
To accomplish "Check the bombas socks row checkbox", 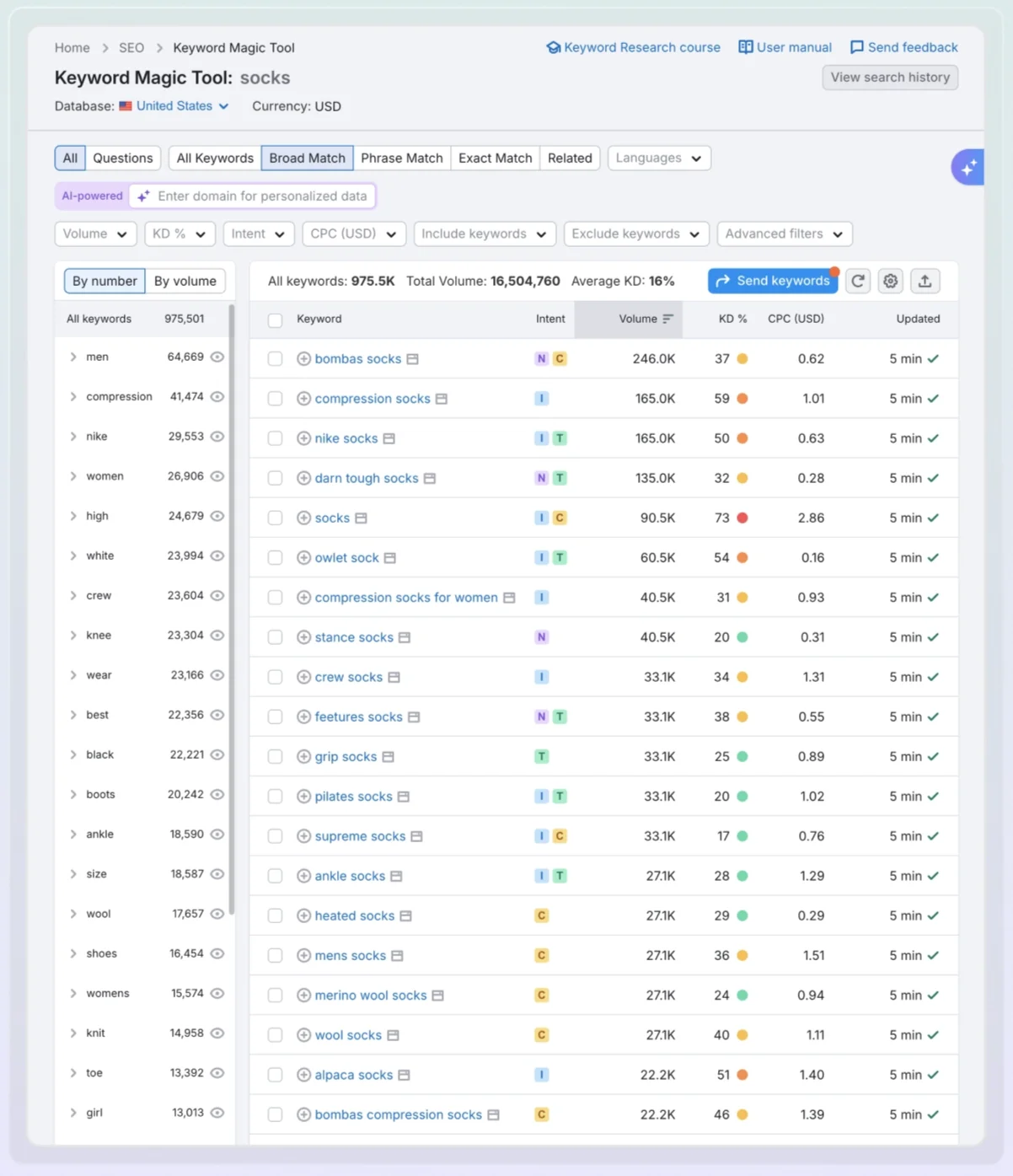I will (275, 359).
